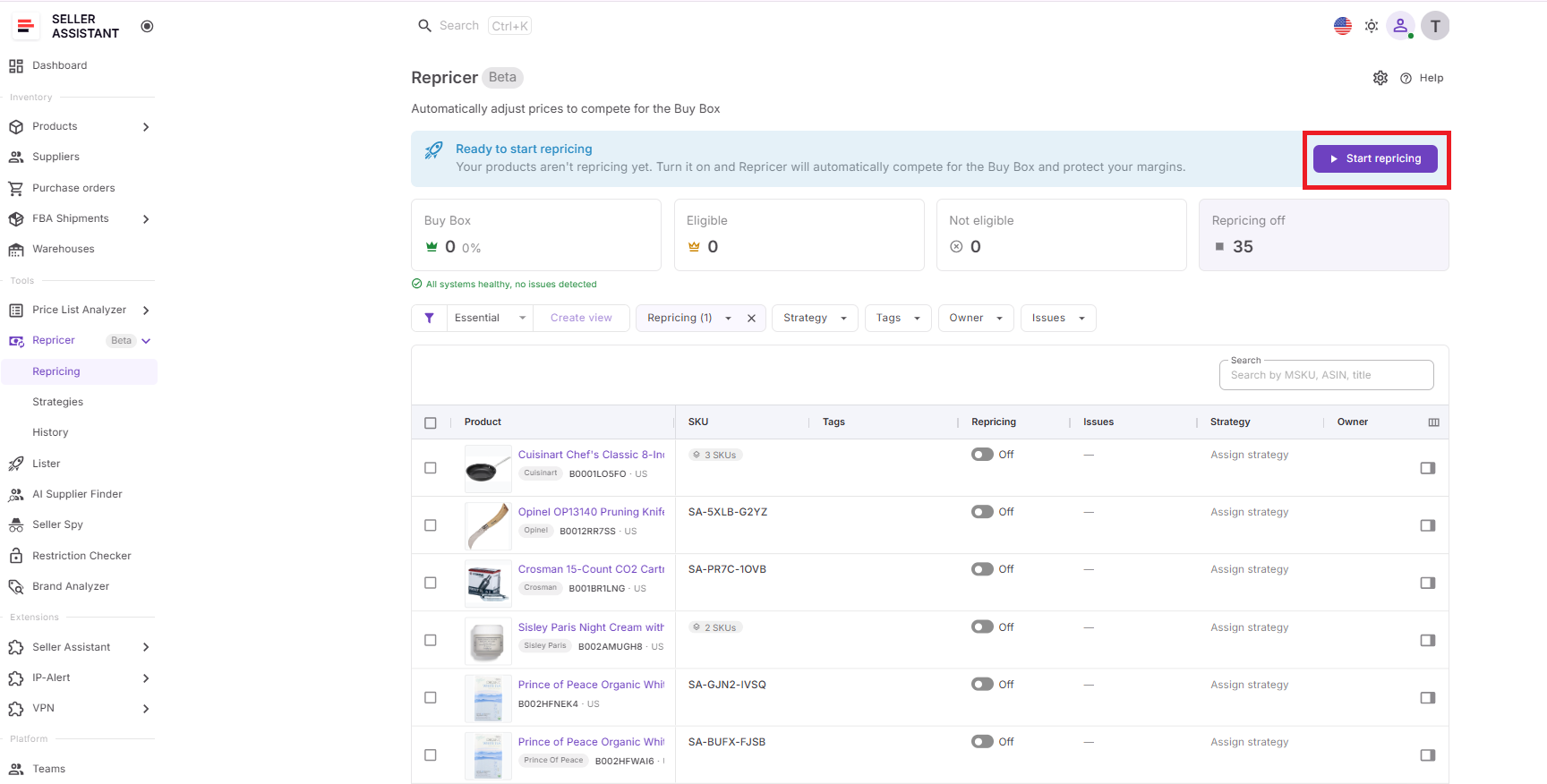Toggle repricing for SA-PR7C-1OVB
This screenshot has height=784, width=1547.
point(982,569)
